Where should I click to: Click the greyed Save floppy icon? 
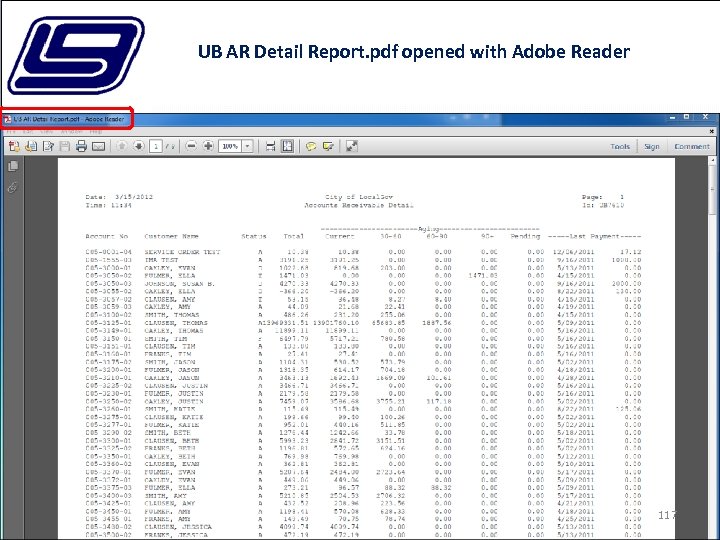click(65, 146)
